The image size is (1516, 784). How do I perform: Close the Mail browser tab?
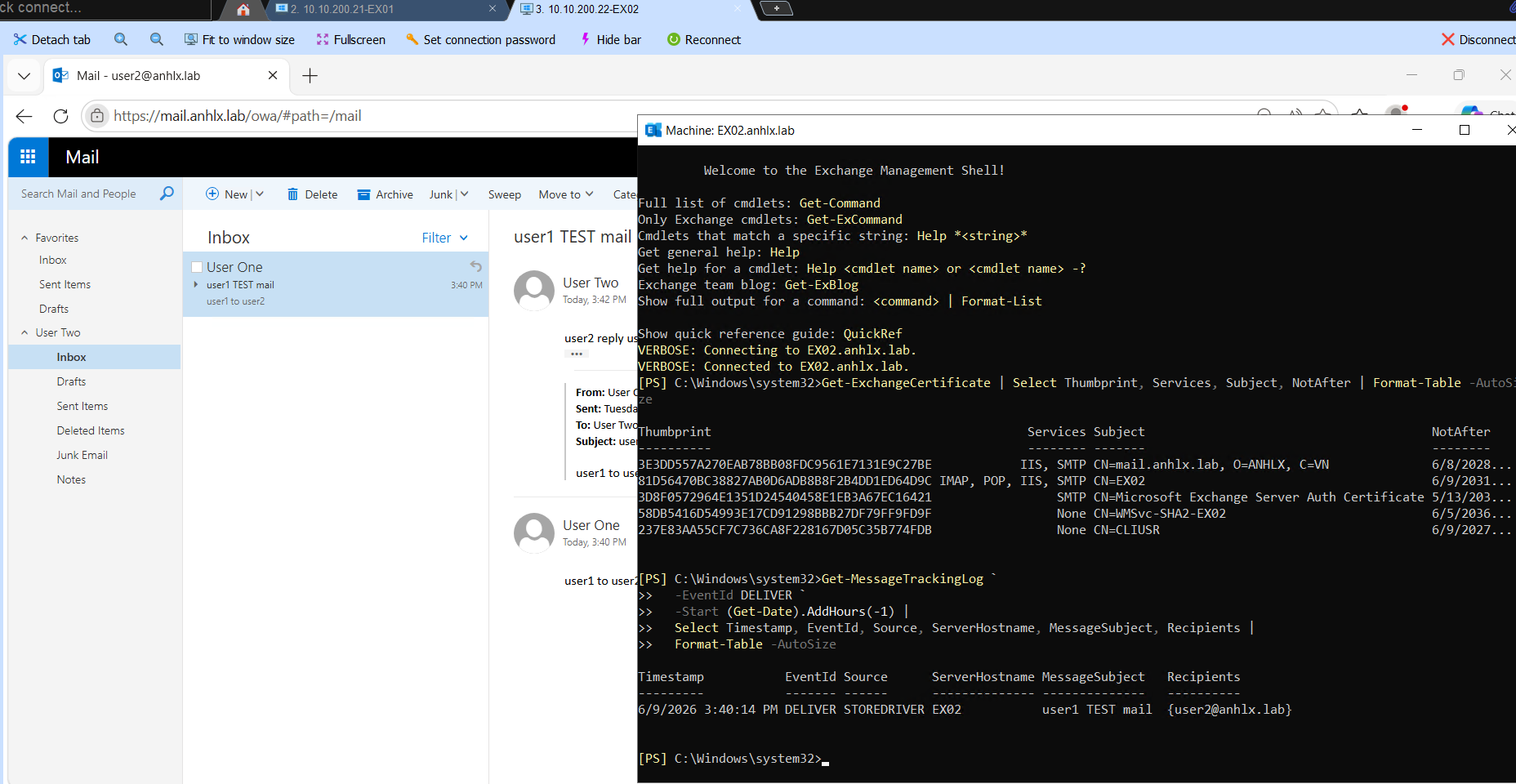273,75
